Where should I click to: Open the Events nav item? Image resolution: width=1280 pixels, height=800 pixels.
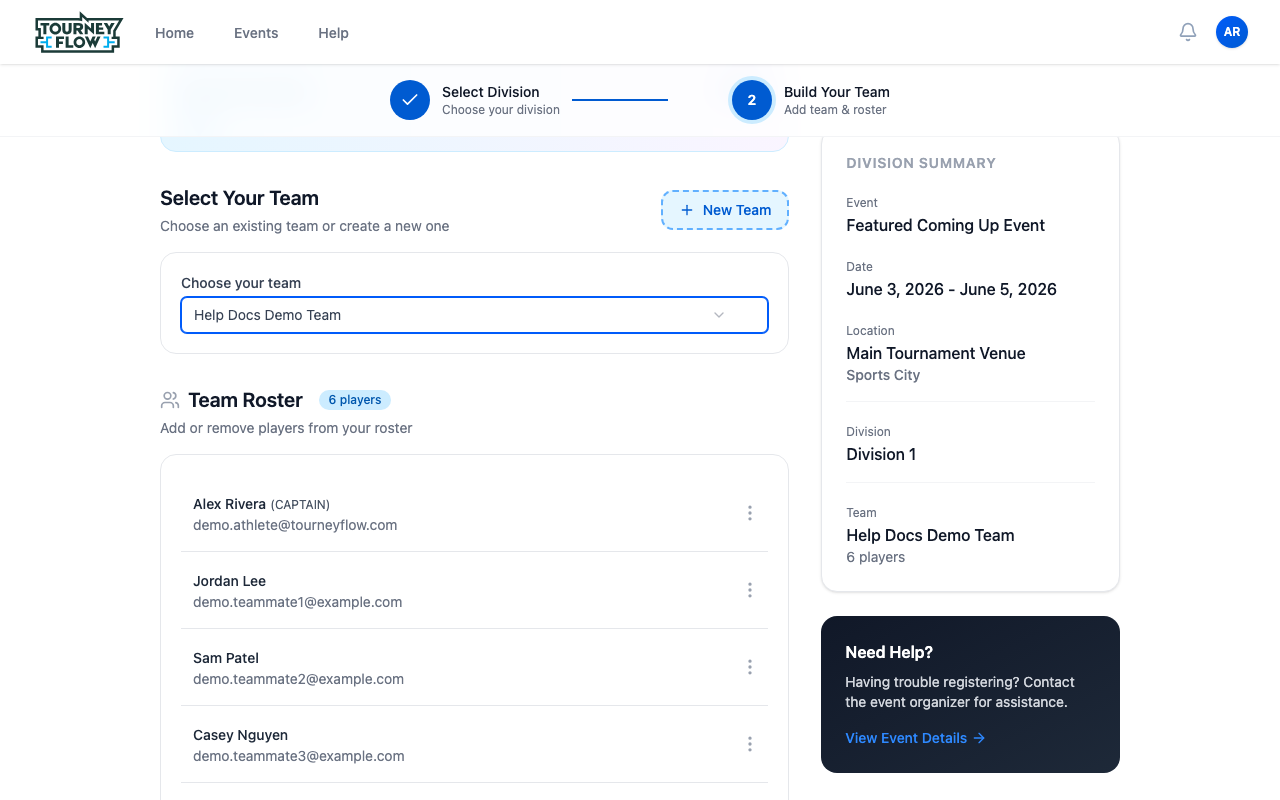pyautogui.click(x=256, y=33)
